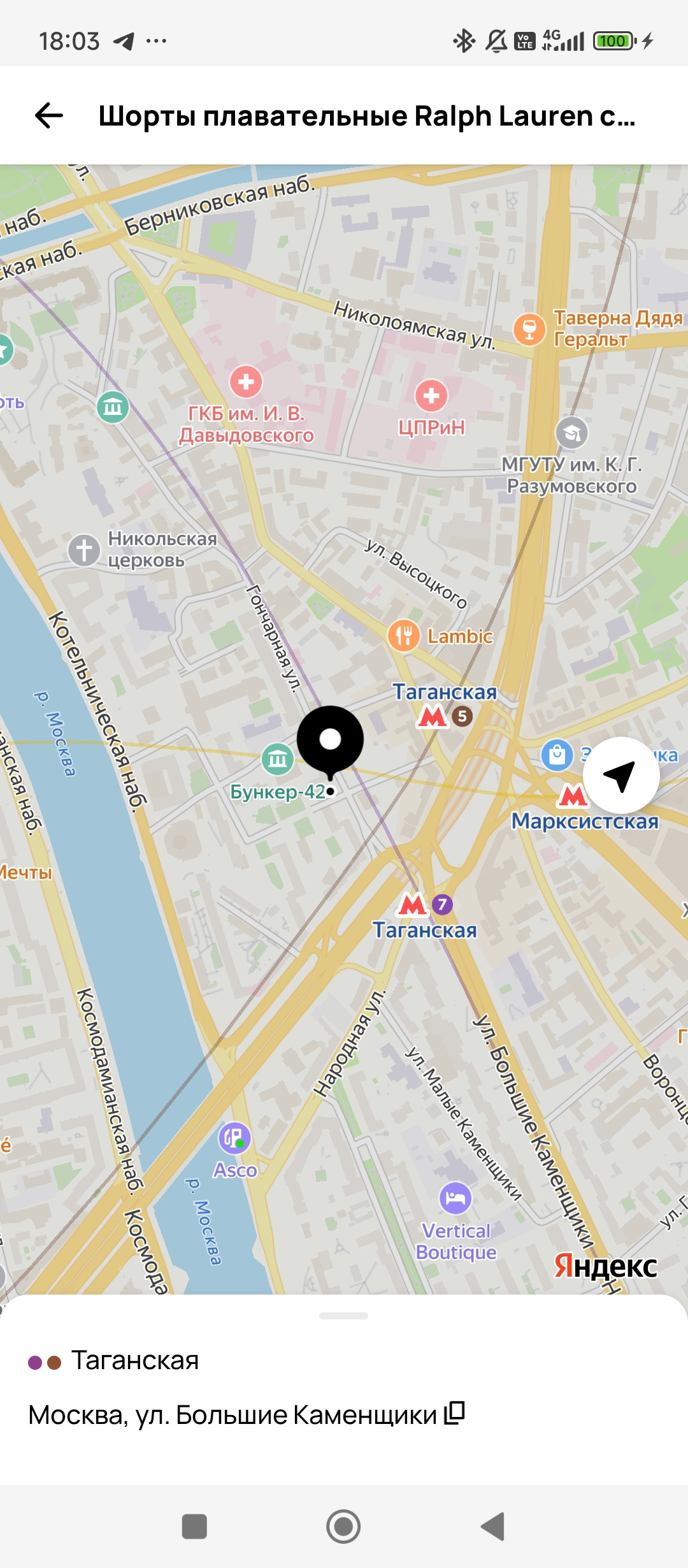Tap the Таверна Дядя Геральт bar icon
Image resolution: width=688 pixels, height=1568 pixels.
[529, 329]
